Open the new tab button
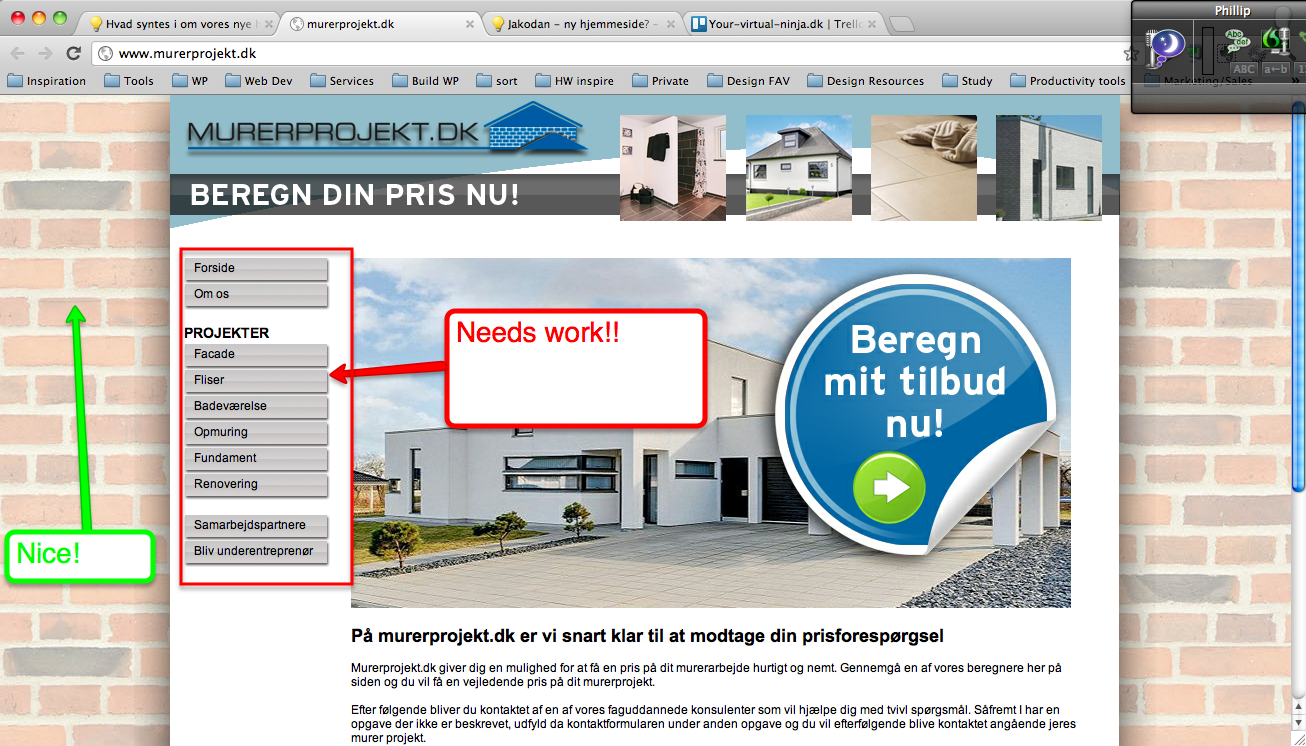This screenshot has width=1306, height=746. coord(901,24)
